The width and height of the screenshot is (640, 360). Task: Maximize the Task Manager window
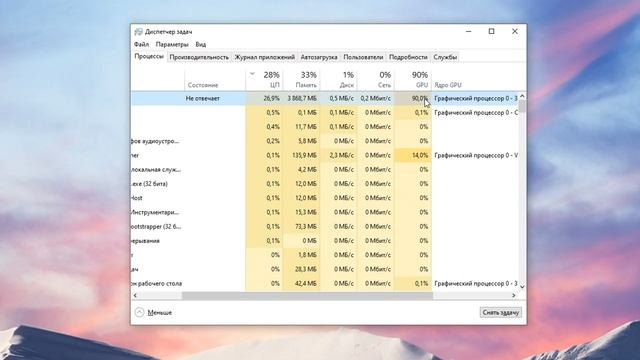(x=491, y=31)
